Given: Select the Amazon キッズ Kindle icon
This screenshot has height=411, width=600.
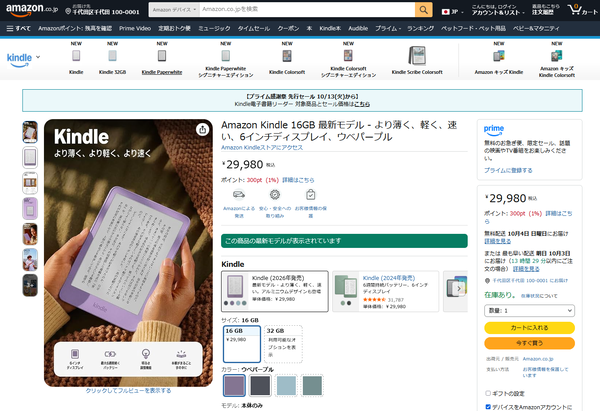Looking at the screenshot, I should (499, 56).
